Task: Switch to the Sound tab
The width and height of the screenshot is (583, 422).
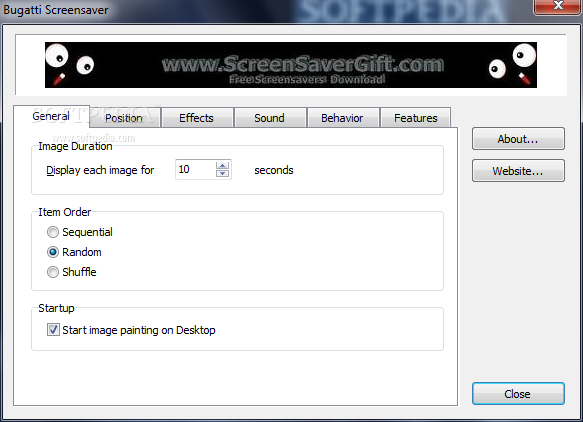Action: coord(270,118)
